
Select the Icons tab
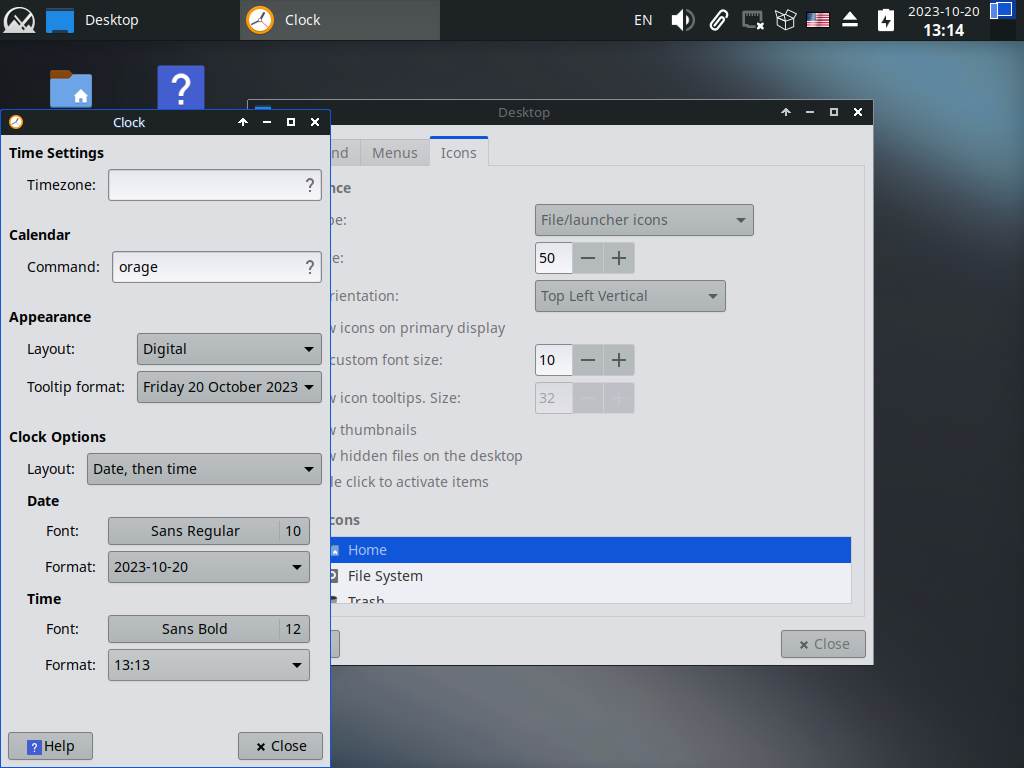458,153
